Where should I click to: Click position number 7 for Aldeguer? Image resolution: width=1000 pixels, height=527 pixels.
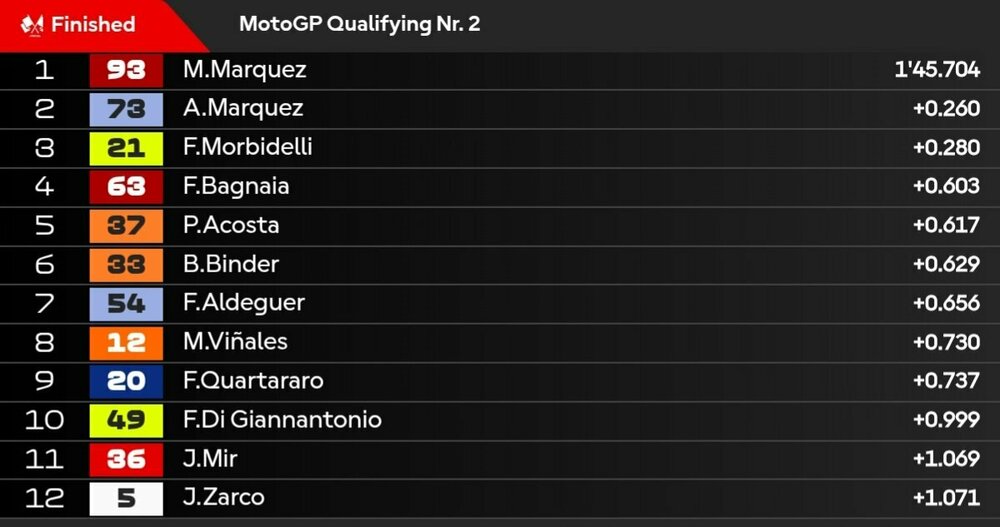tap(44, 303)
